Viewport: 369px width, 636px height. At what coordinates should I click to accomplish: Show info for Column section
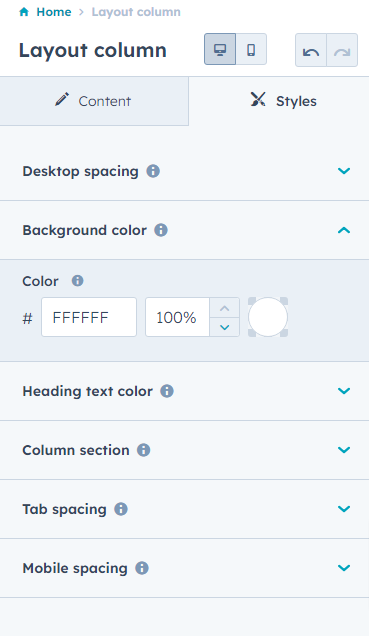coord(144,450)
